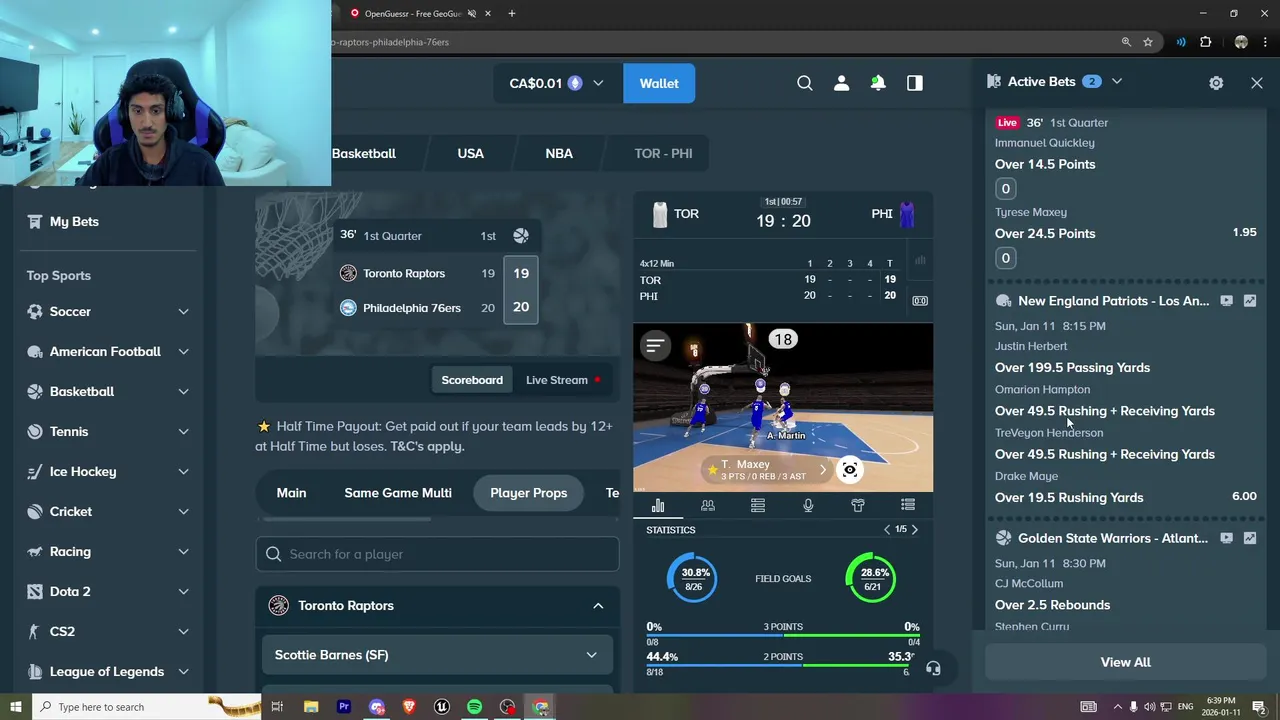Screen dimensions: 1280x720
Task: Open T&C's apply link
Action: coord(427,446)
